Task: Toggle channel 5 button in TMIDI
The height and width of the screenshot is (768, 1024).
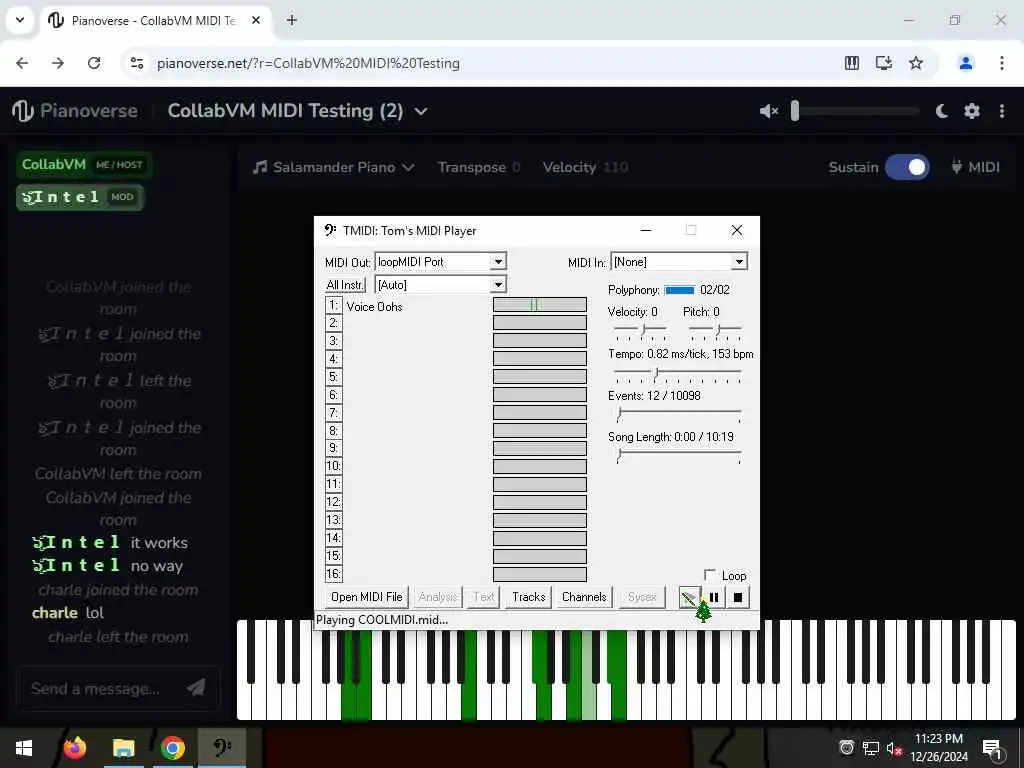Action: 334,377
